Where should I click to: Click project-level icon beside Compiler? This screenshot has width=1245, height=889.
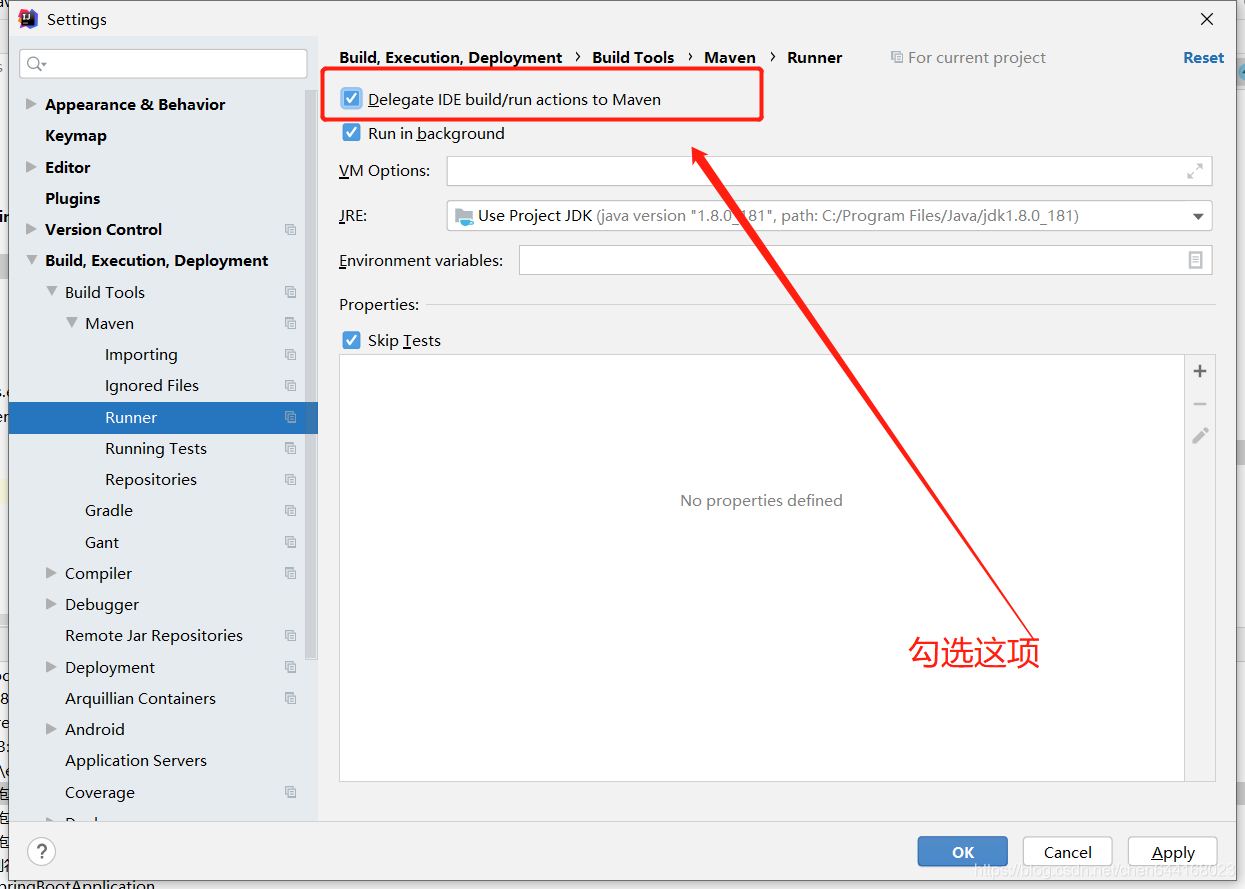[x=290, y=573]
